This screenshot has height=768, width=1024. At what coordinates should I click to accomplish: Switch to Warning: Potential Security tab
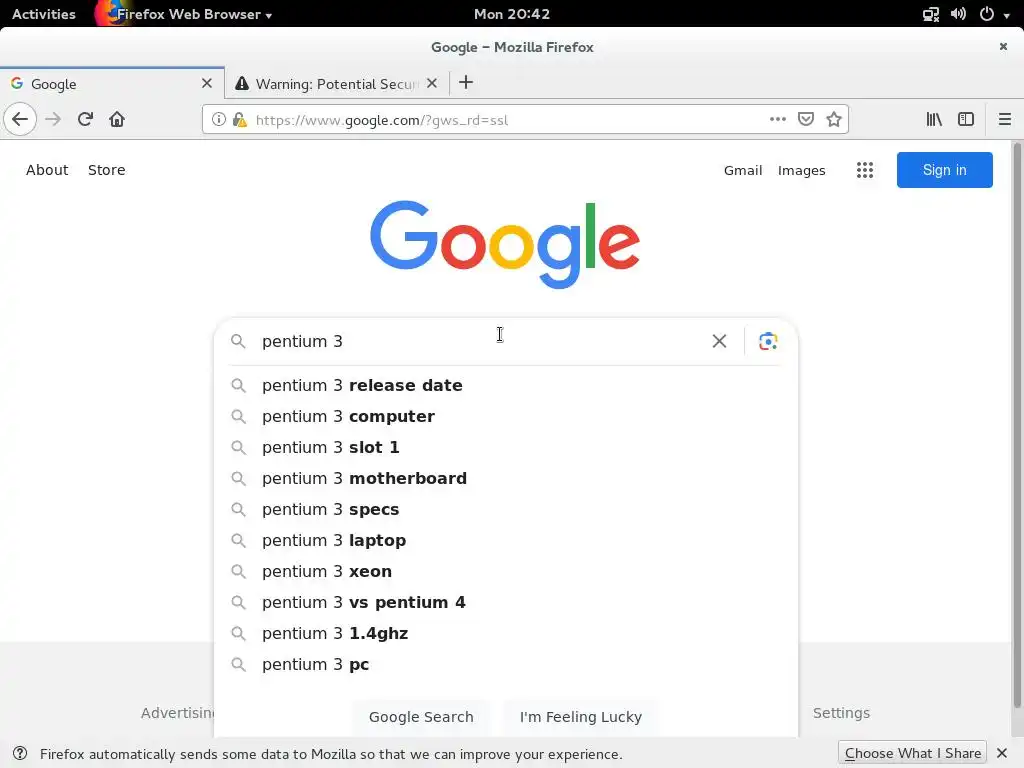click(337, 84)
